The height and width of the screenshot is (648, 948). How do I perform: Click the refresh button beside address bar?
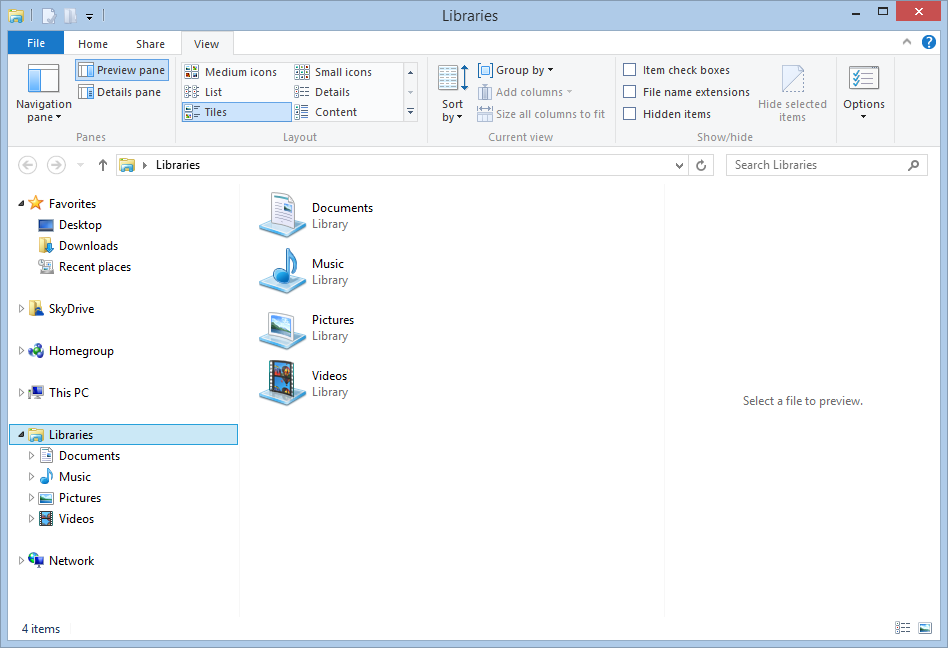[702, 165]
